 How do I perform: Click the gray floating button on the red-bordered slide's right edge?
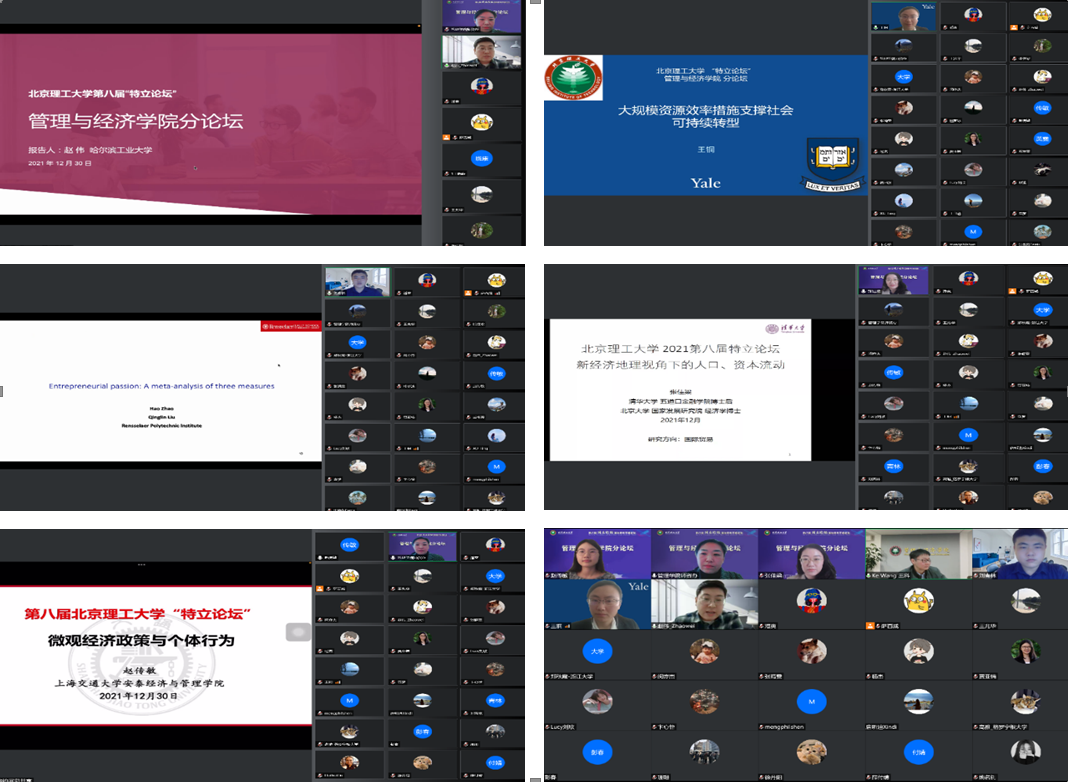(298, 632)
